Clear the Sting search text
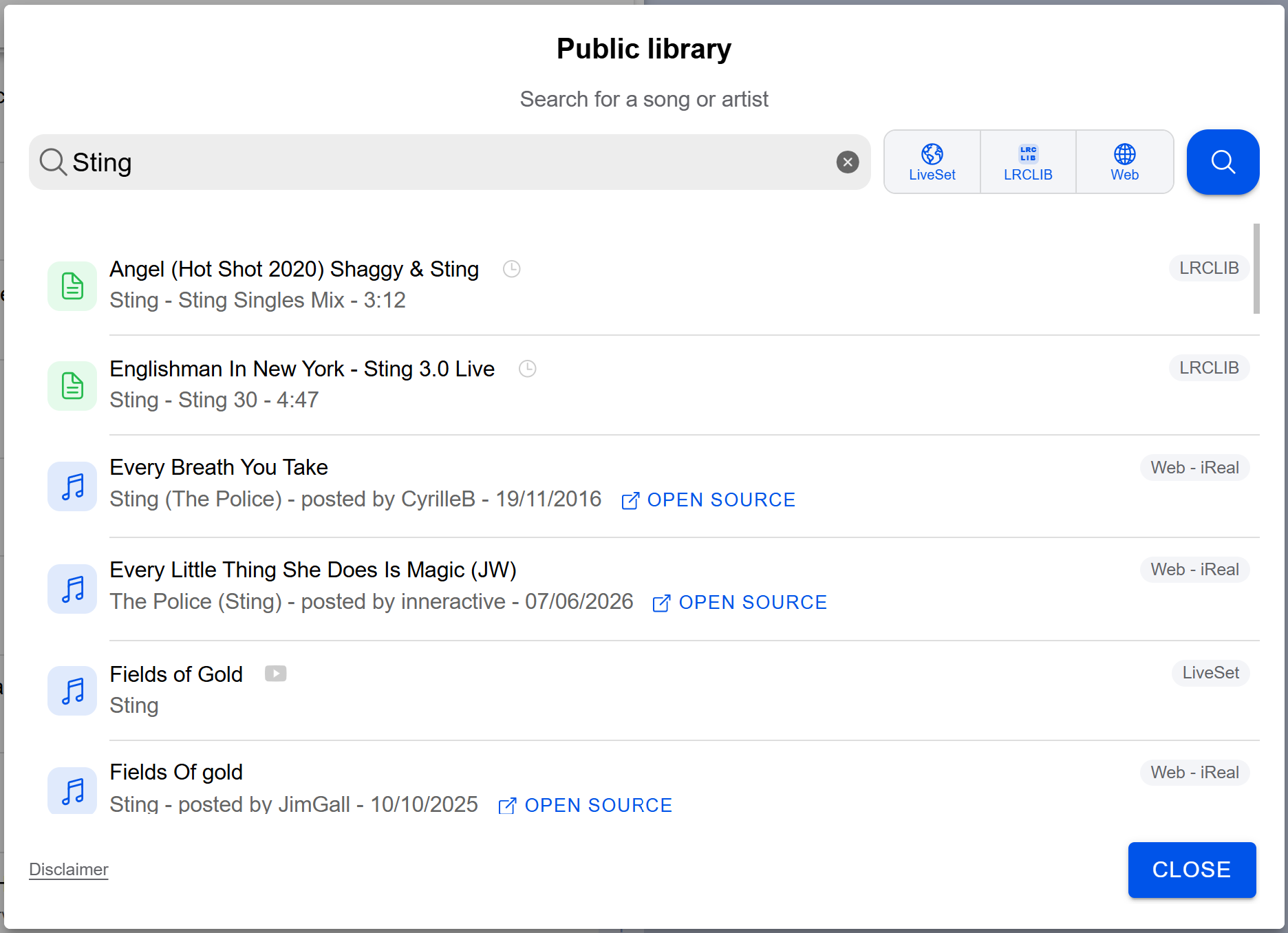This screenshot has height=933, width=1288. (x=847, y=162)
